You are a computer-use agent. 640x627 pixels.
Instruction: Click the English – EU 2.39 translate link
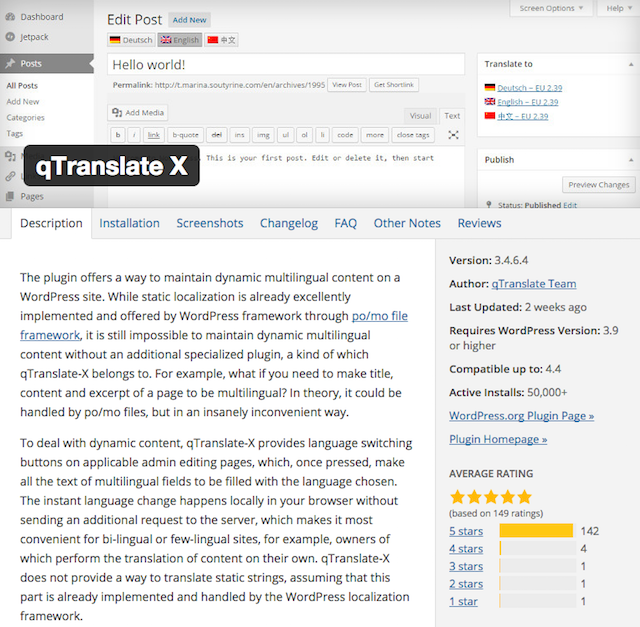[527, 102]
